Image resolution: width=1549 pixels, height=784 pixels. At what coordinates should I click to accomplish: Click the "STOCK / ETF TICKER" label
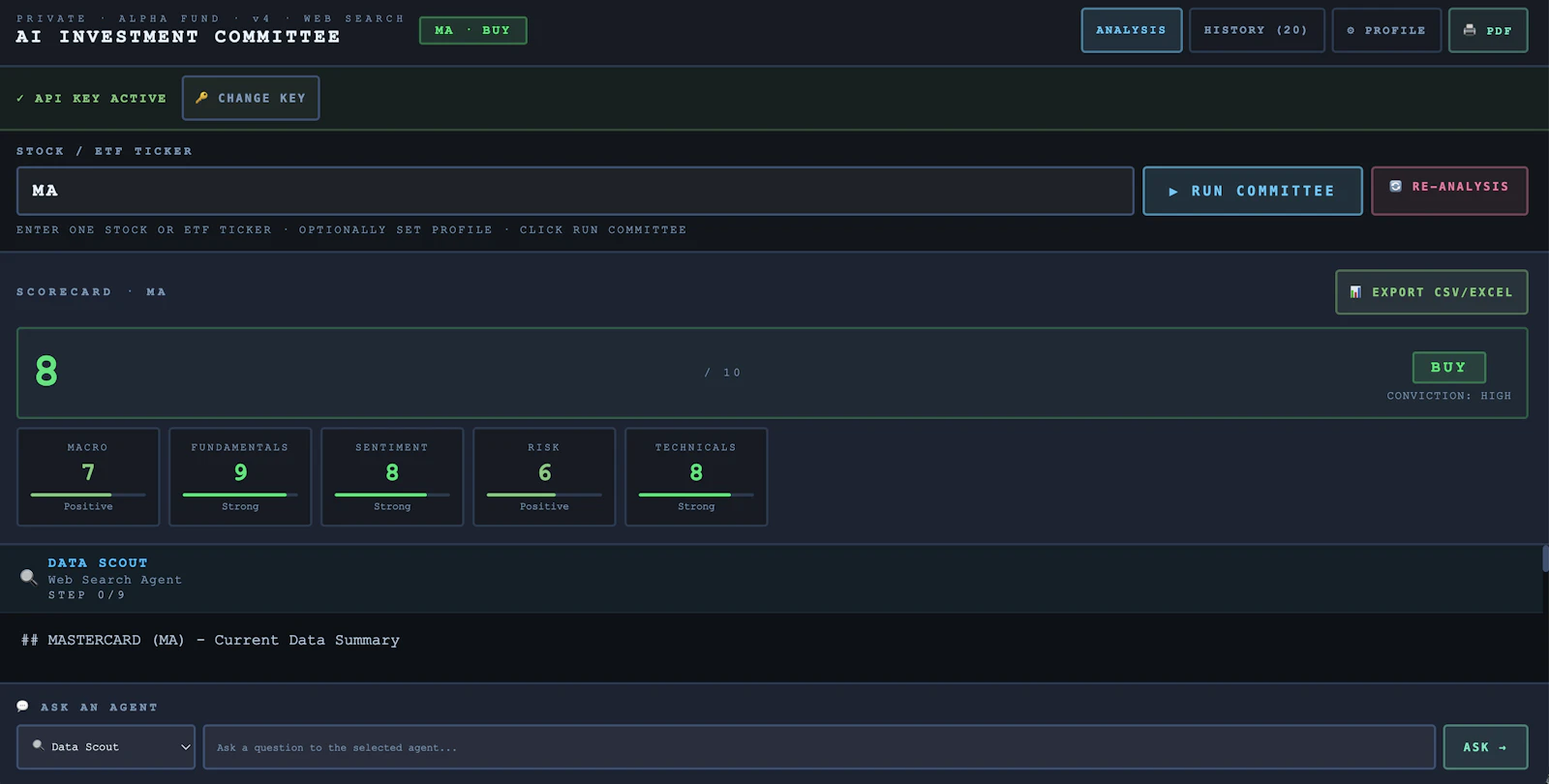coord(105,151)
